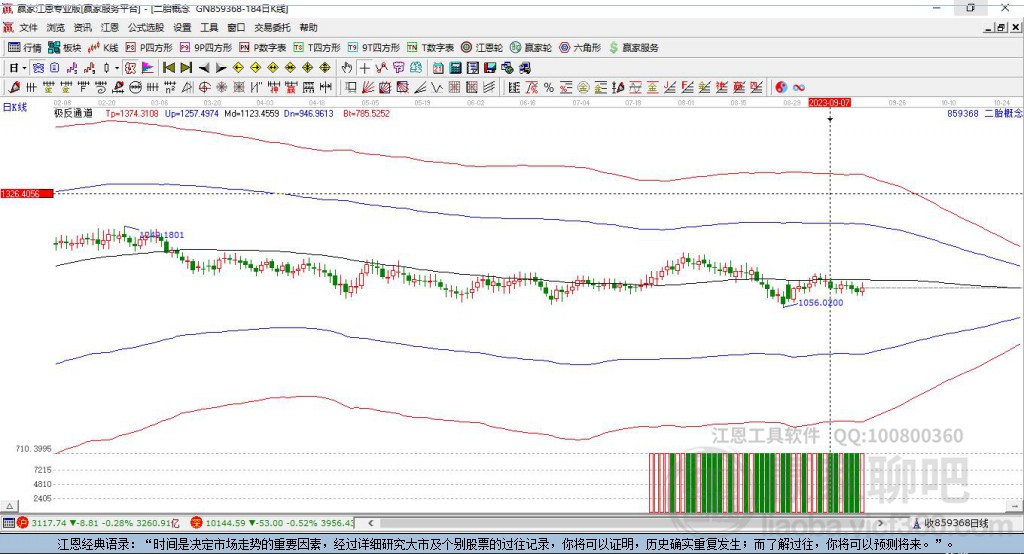This screenshot has width=1024, height=554.
Task: Click the 2023-09-07 date marker
Action: click(830, 102)
